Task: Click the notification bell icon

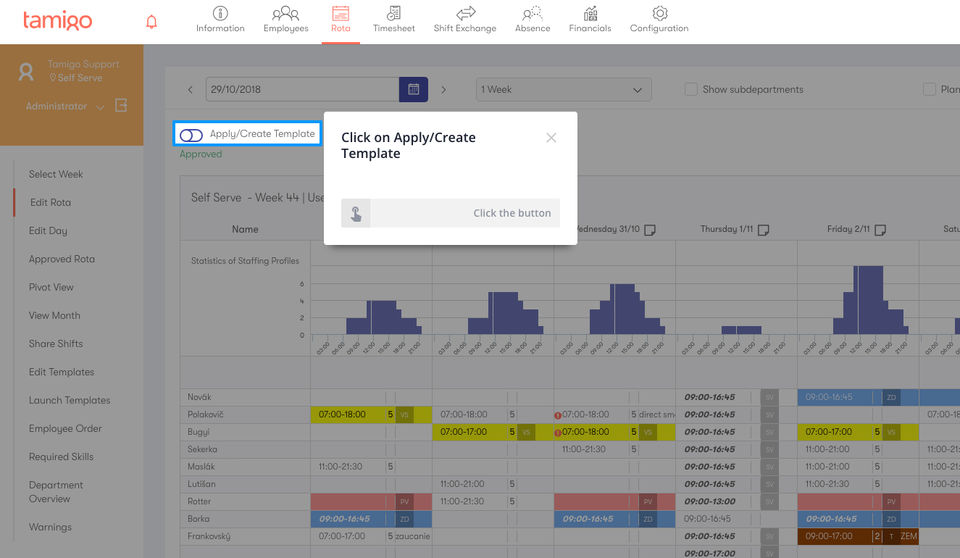Action: click(151, 22)
